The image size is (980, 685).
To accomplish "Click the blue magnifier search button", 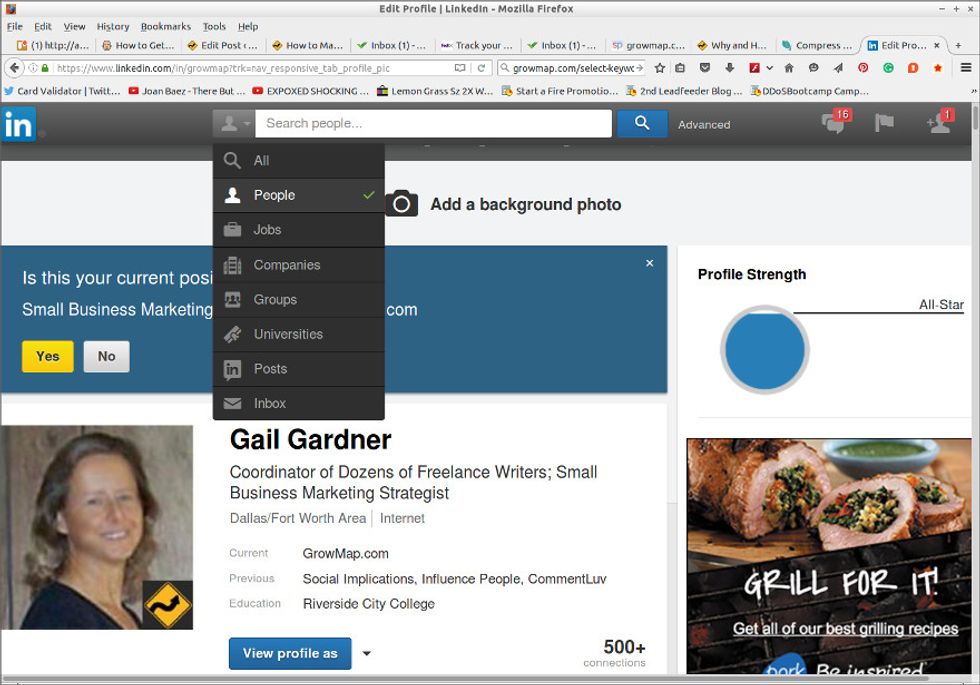I will tap(642, 123).
